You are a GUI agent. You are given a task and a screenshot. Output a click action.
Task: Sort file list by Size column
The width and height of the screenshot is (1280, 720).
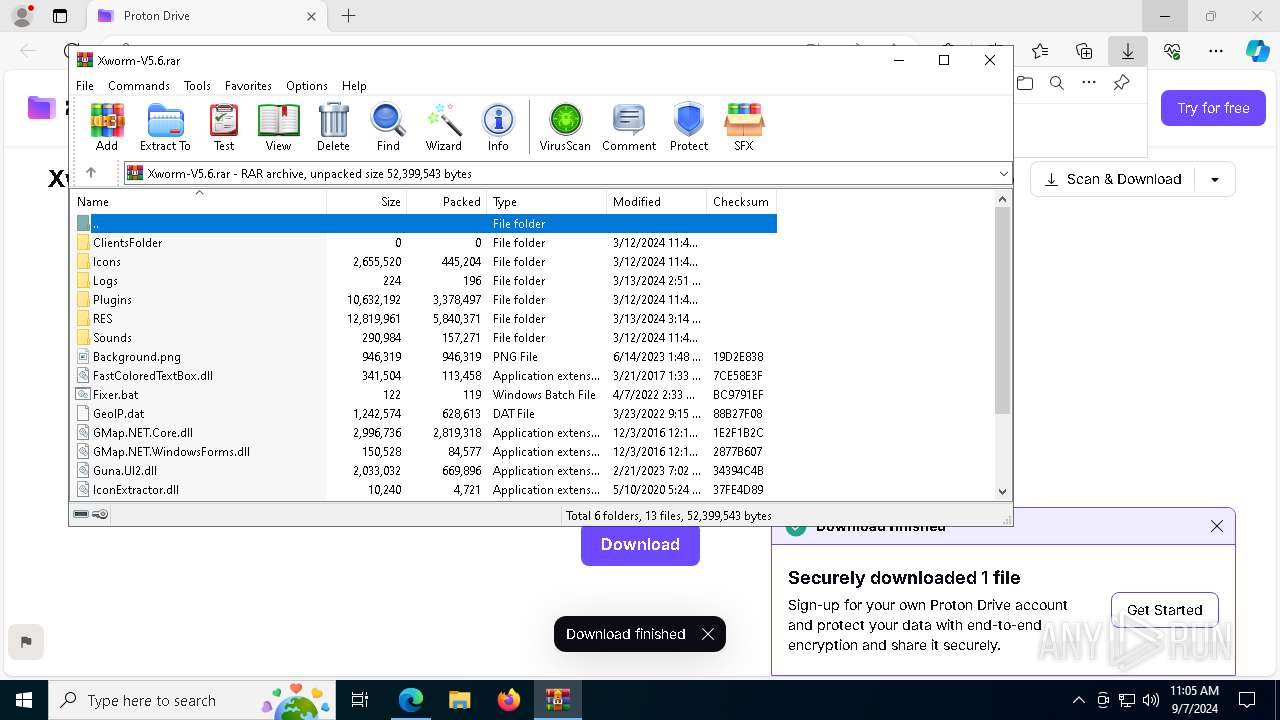(x=367, y=202)
